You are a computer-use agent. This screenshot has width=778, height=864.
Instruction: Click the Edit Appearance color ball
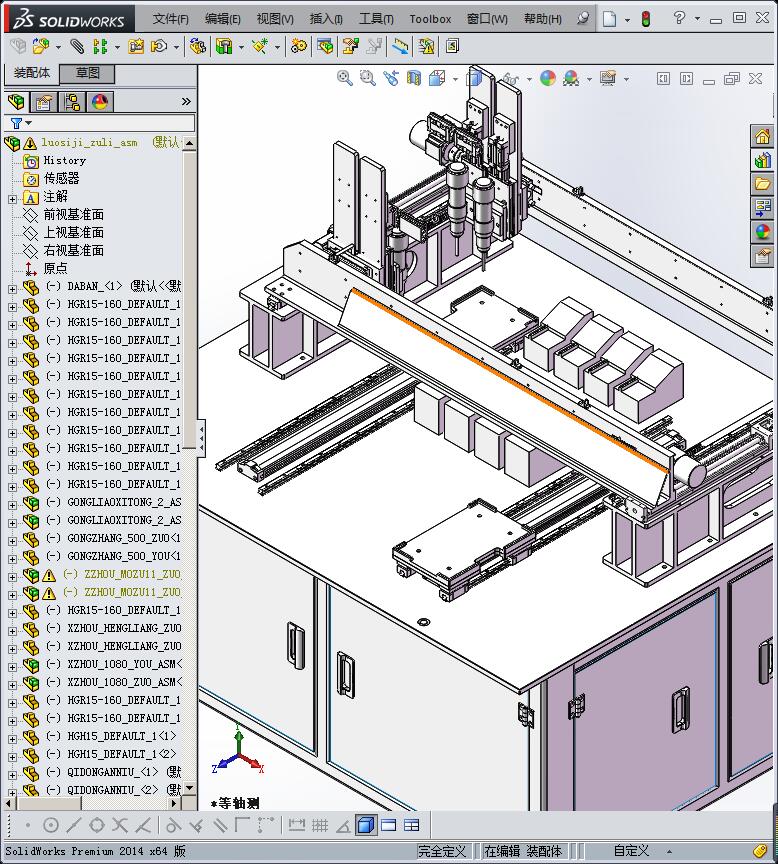(x=548, y=78)
